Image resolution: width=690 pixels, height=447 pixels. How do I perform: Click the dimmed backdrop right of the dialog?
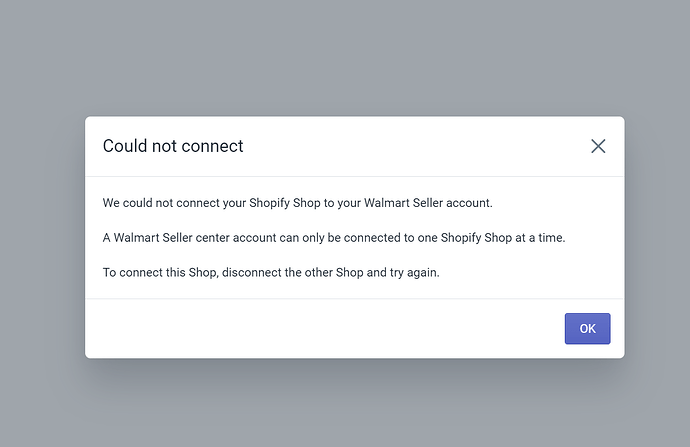[x=657, y=238]
